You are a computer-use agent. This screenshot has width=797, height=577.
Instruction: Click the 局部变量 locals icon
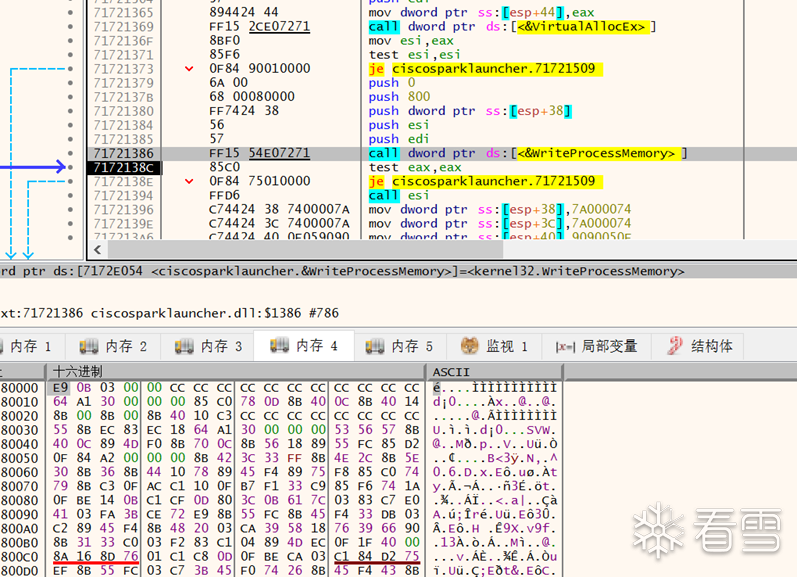(x=565, y=347)
